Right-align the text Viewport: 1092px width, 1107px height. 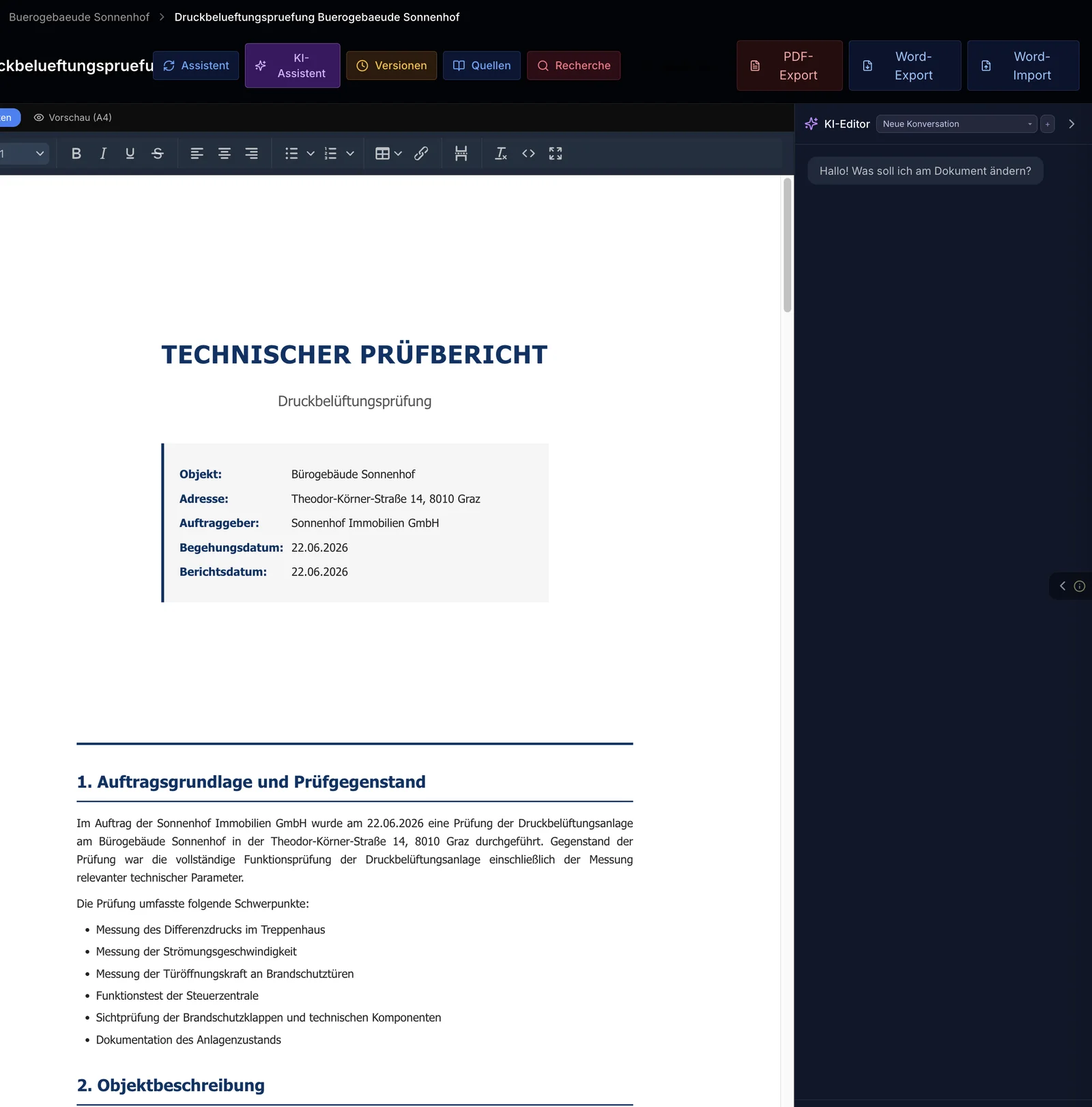252,154
